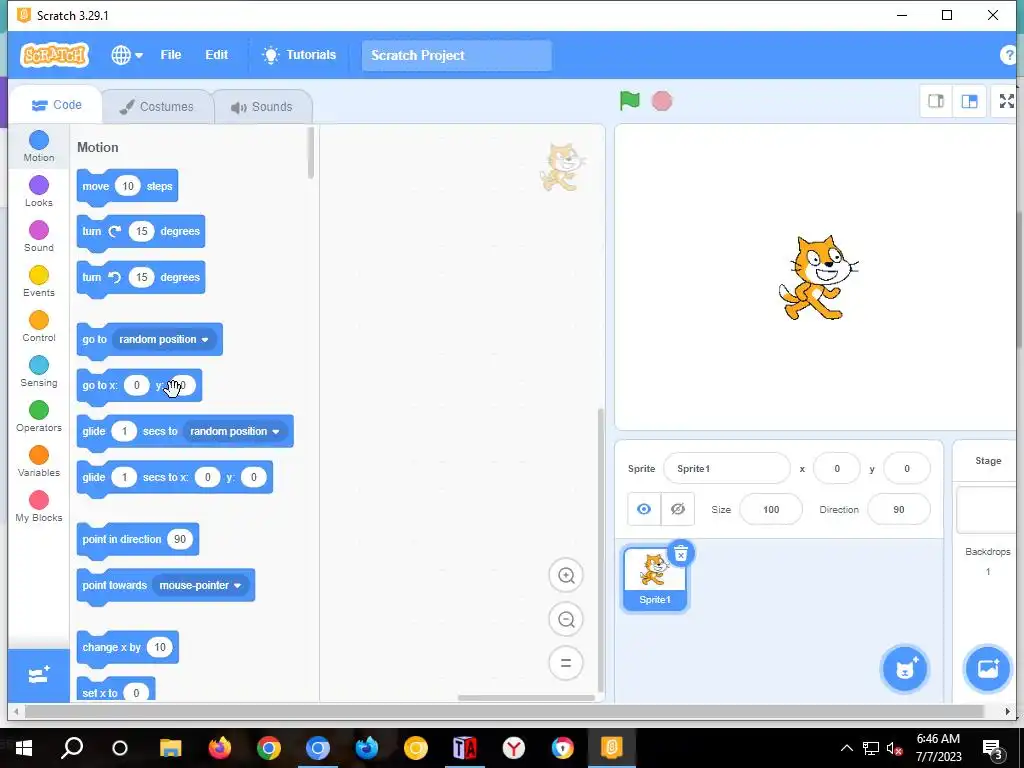The width and height of the screenshot is (1024, 768).
Task: Open the glide 'random position' dropdown
Action: tap(235, 432)
